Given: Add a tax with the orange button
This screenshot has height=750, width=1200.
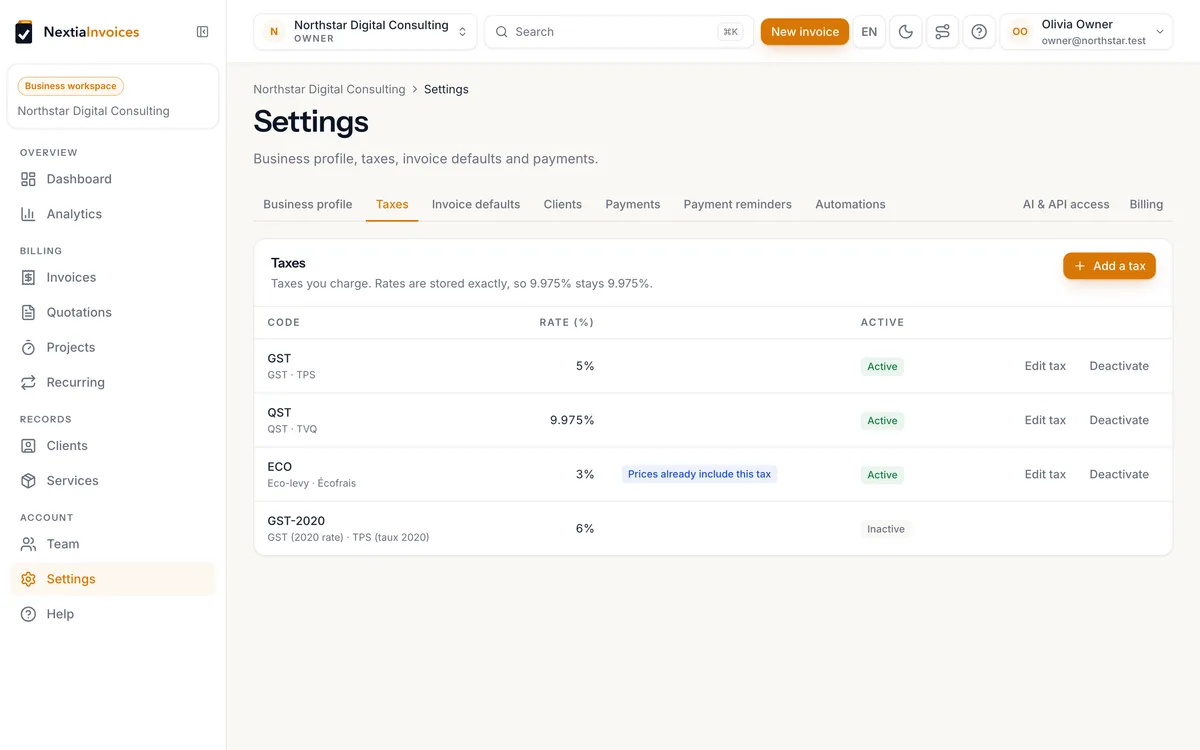Looking at the screenshot, I should click(x=1109, y=266).
